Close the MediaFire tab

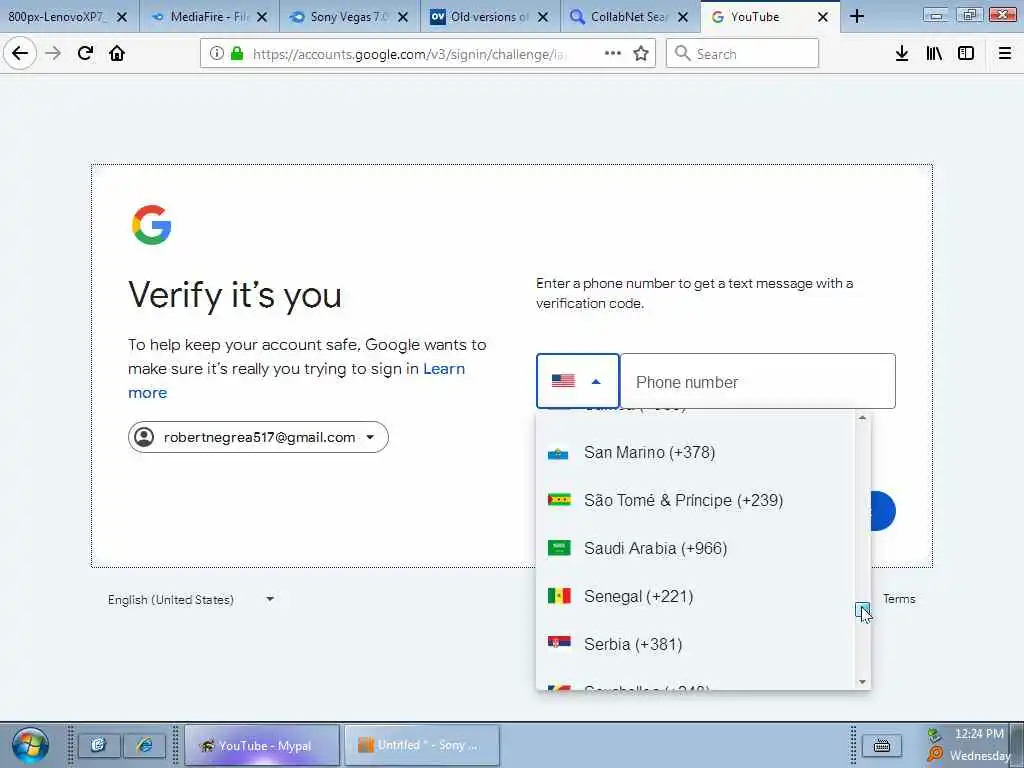262,17
